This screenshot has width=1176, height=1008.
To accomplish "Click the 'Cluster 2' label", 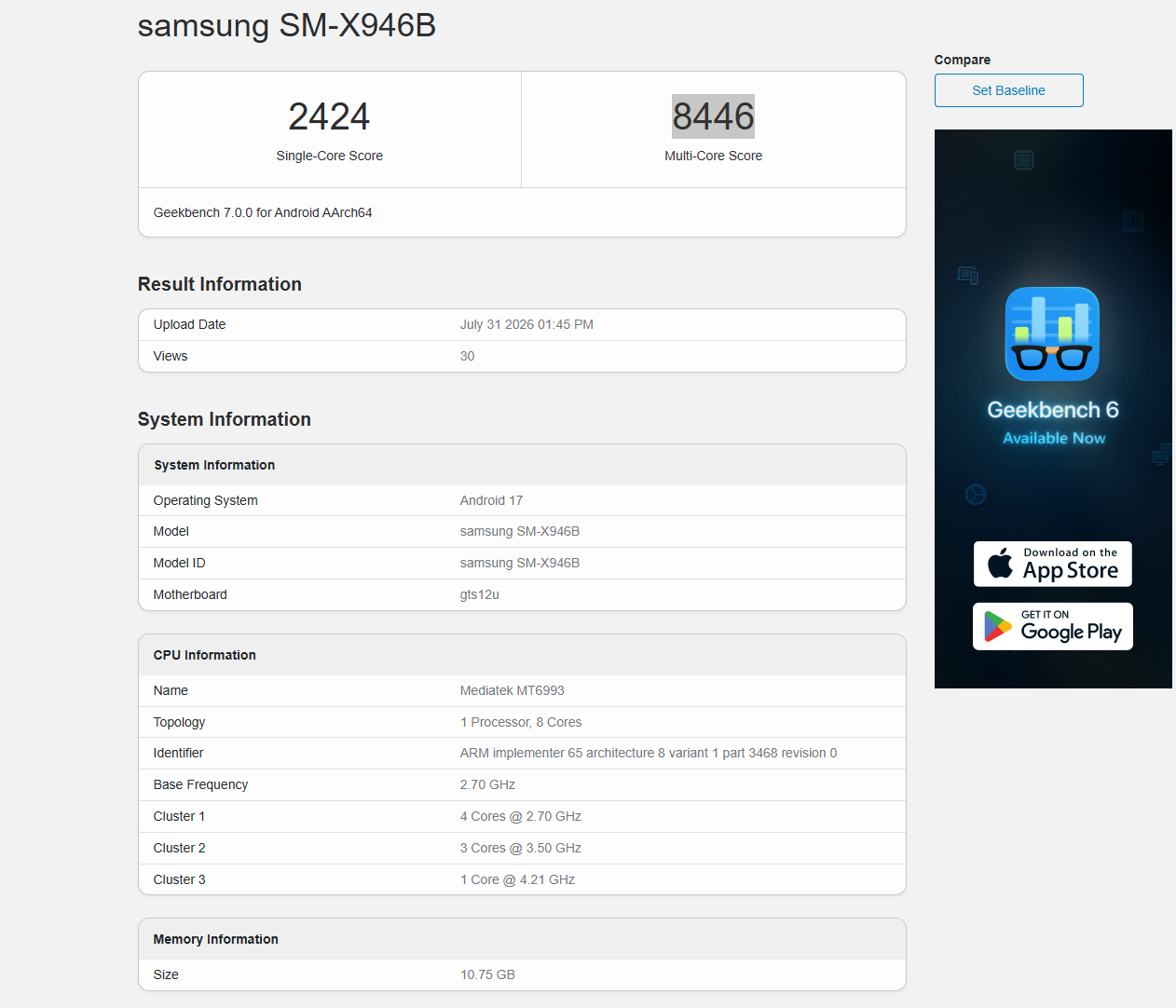I will [x=180, y=848].
